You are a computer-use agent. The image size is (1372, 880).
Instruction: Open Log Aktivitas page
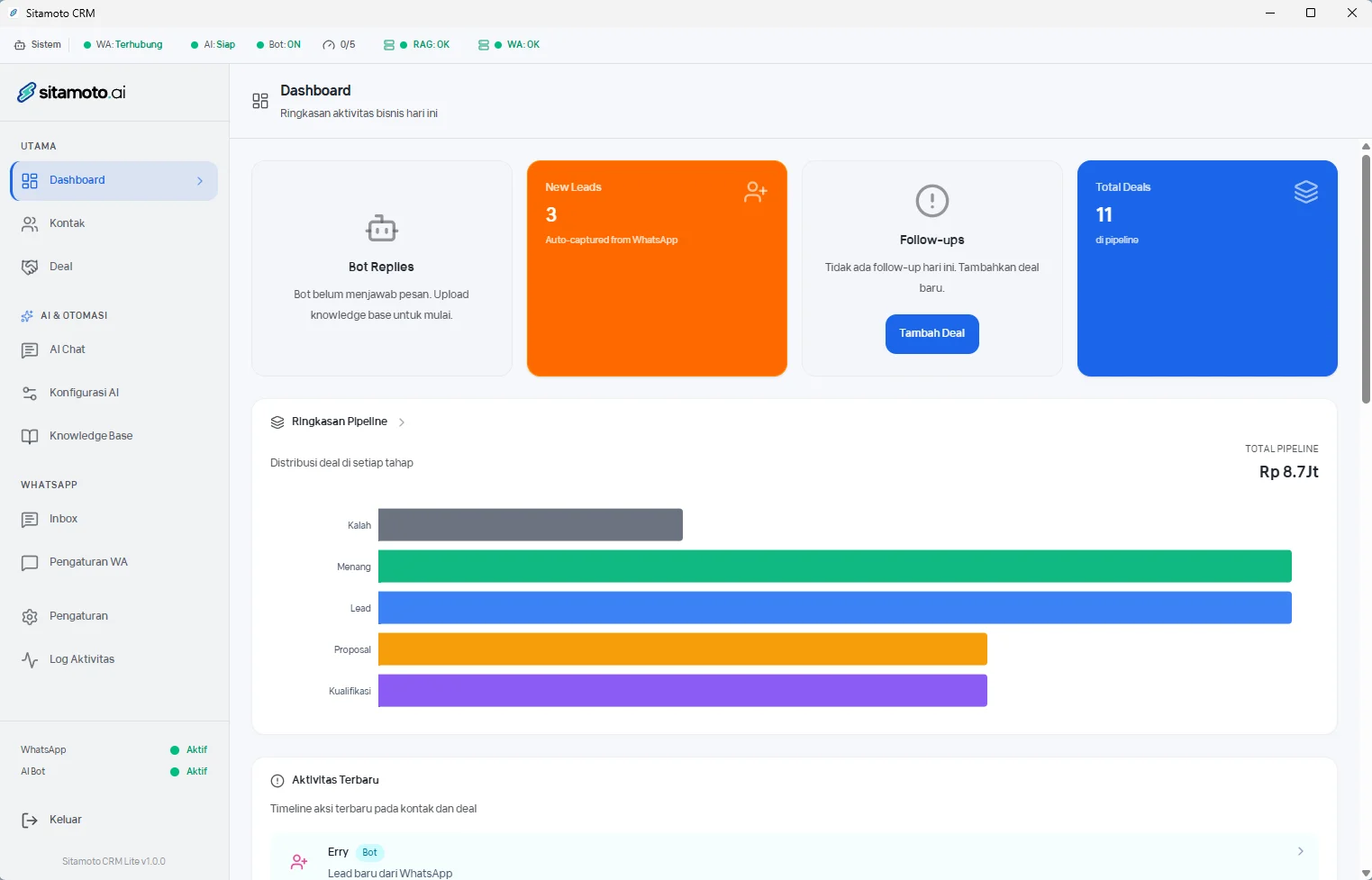click(114, 660)
